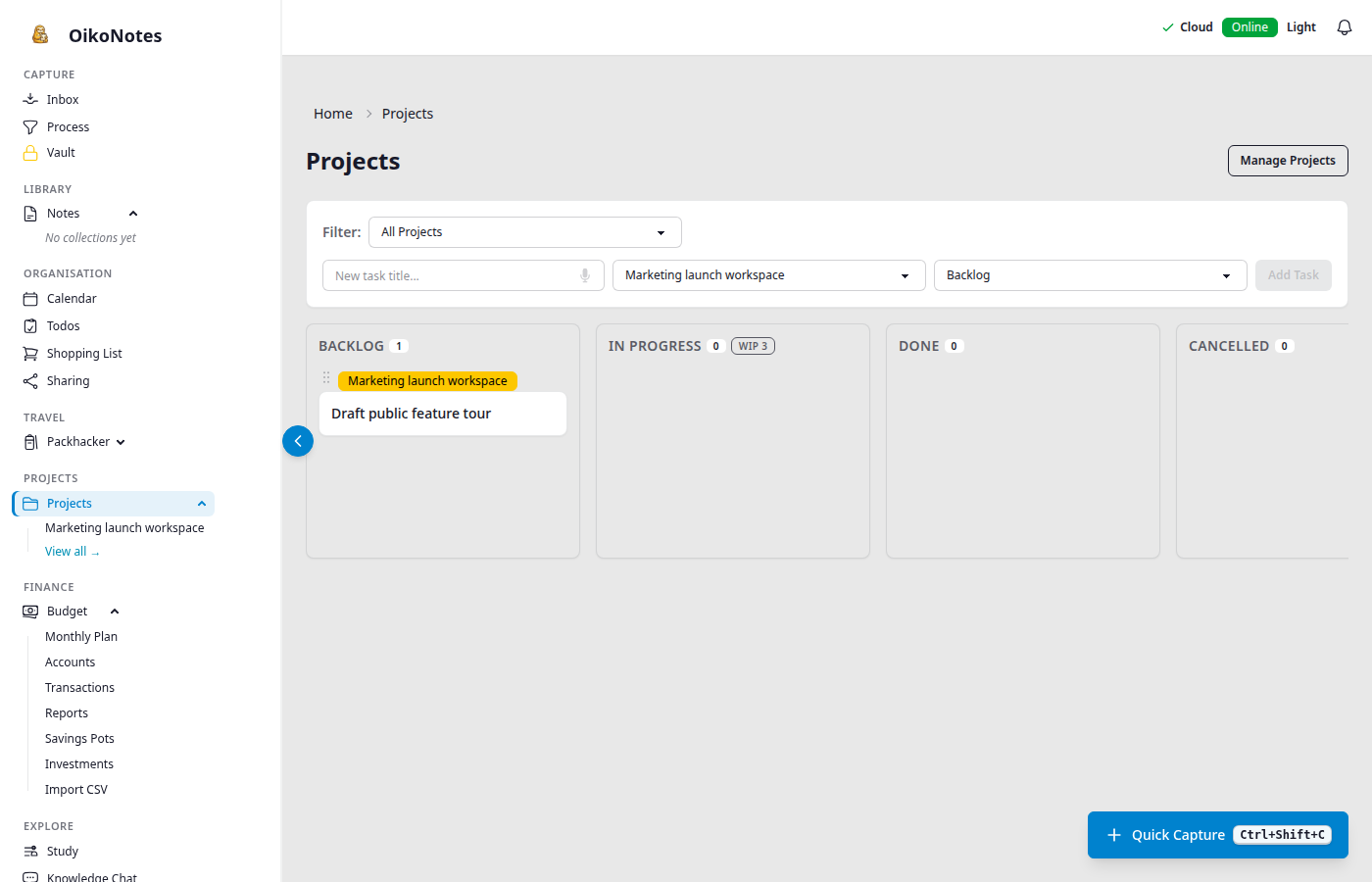The image size is (1372, 882).
Task: Open Draft public feature tour card
Action: [443, 414]
